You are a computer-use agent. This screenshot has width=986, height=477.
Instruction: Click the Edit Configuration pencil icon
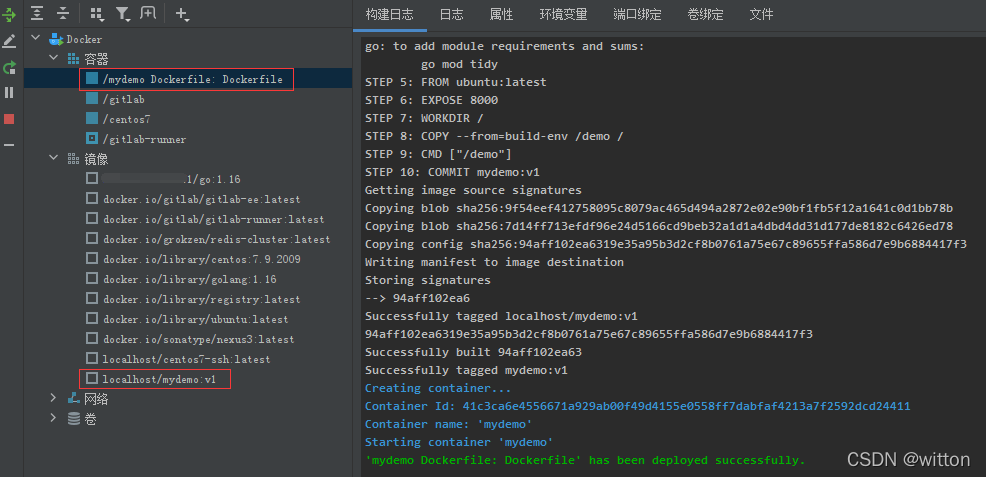pyautogui.click(x=9, y=41)
